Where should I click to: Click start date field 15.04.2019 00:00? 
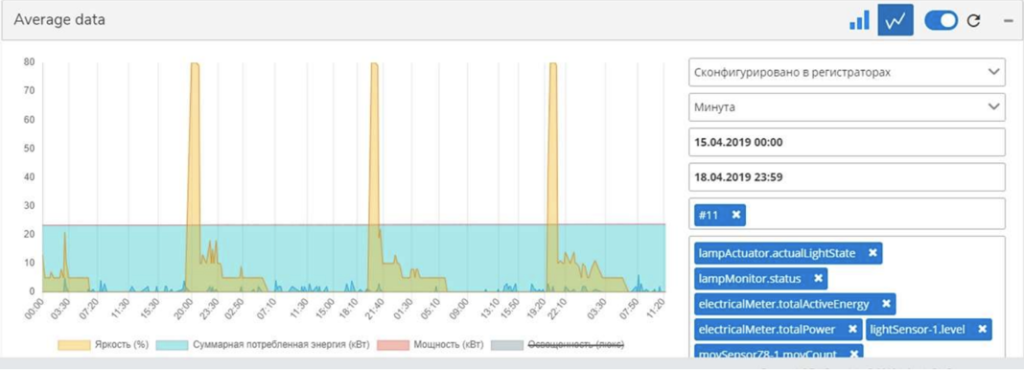click(x=846, y=142)
